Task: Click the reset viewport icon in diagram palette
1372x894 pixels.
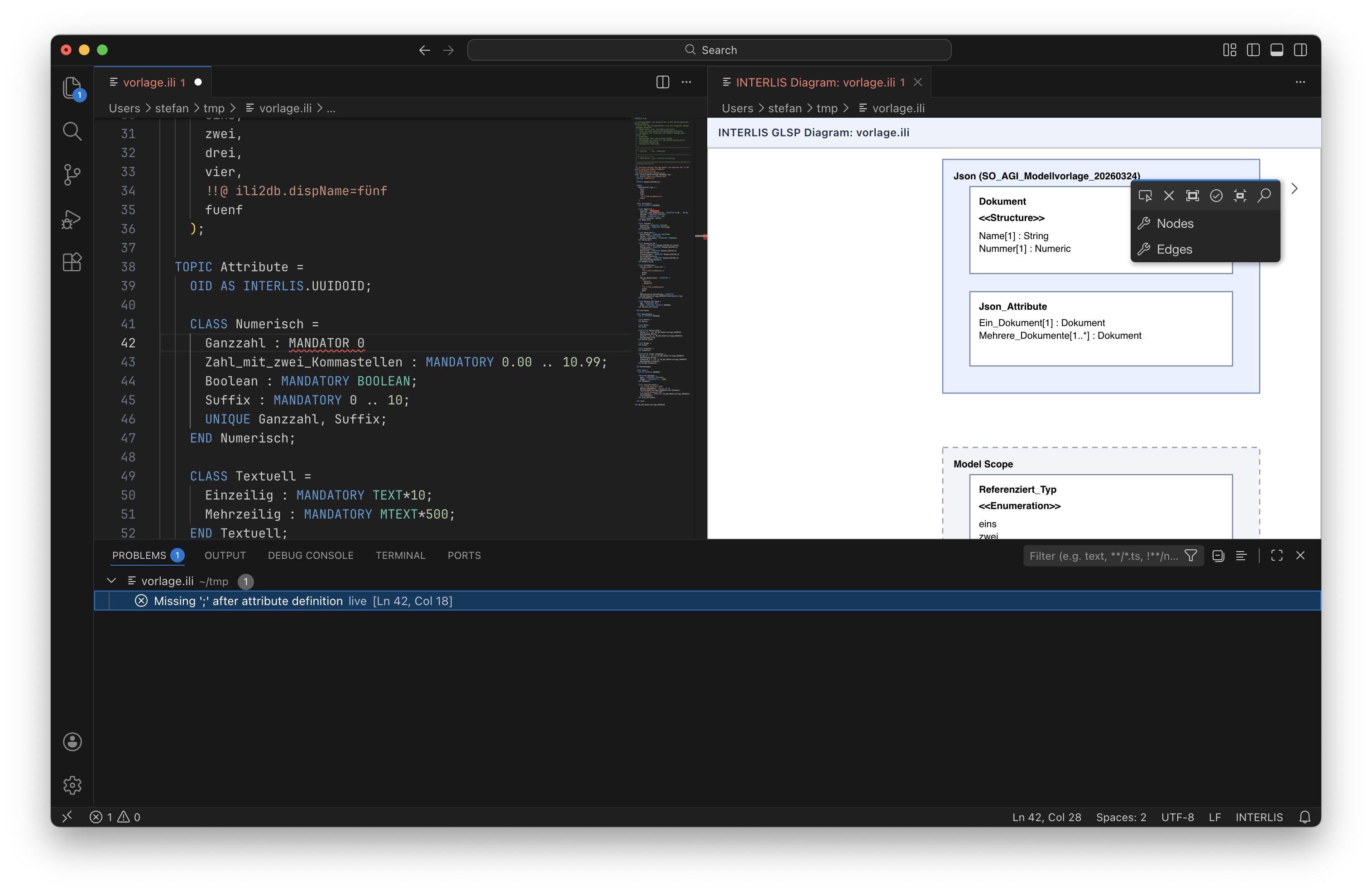Action: 1239,196
